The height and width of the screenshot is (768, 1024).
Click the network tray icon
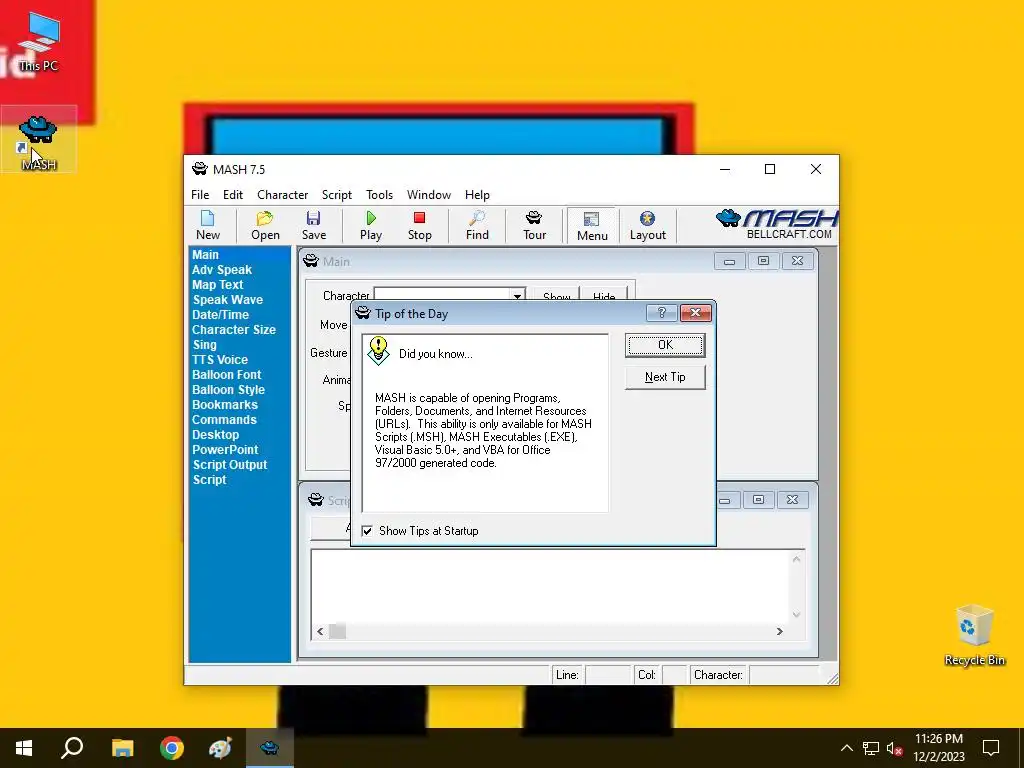coord(871,748)
